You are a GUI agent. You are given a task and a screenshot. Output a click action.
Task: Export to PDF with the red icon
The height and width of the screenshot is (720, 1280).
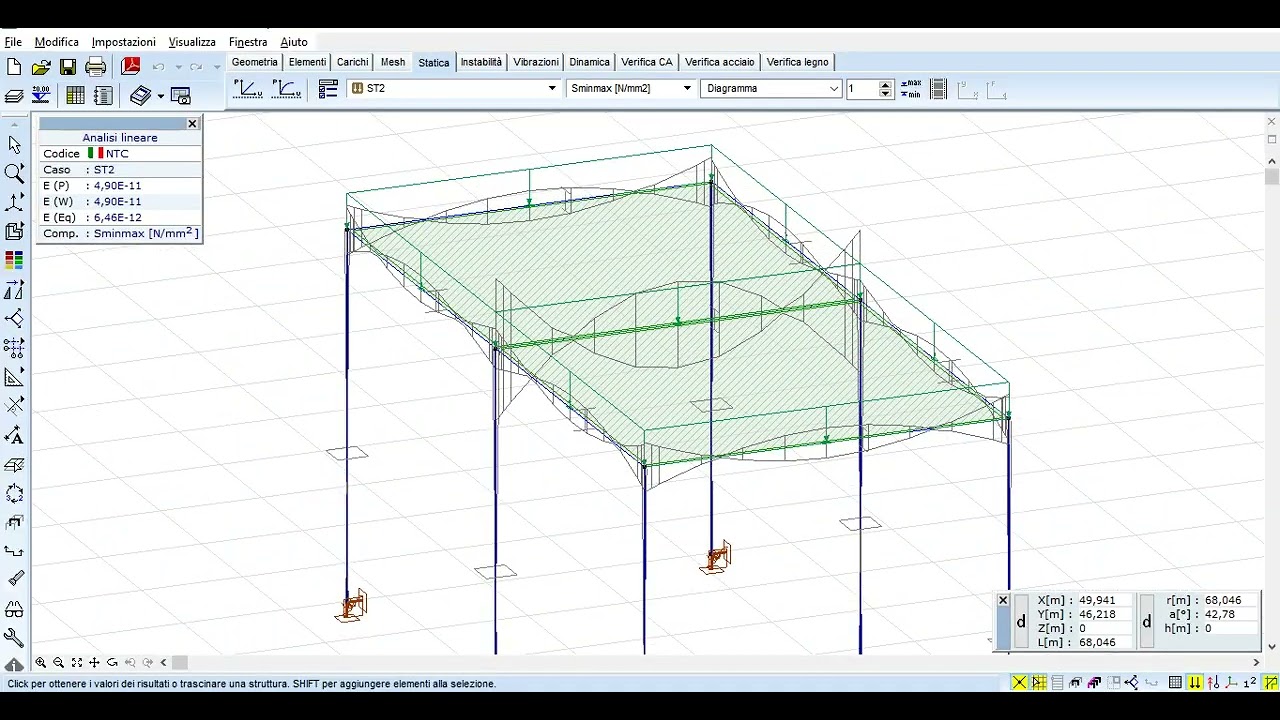click(131, 66)
